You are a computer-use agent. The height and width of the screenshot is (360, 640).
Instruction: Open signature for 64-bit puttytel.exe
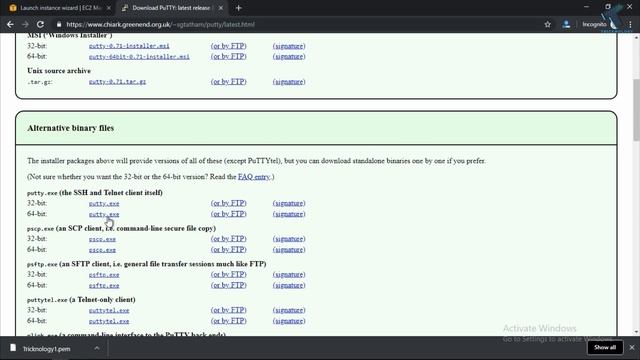click(289, 321)
